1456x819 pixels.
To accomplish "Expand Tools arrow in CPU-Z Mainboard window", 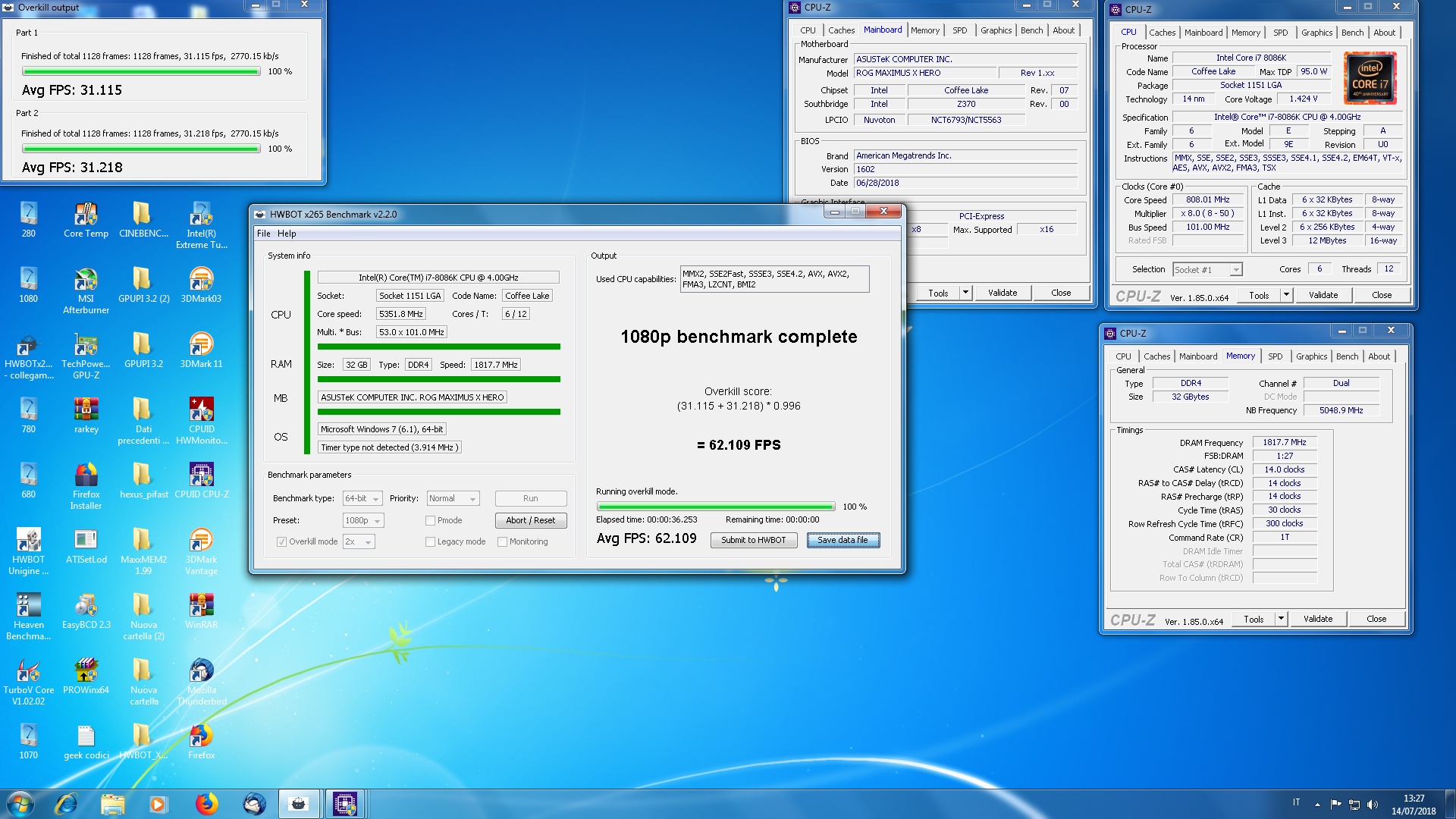I will coord(965,293).
